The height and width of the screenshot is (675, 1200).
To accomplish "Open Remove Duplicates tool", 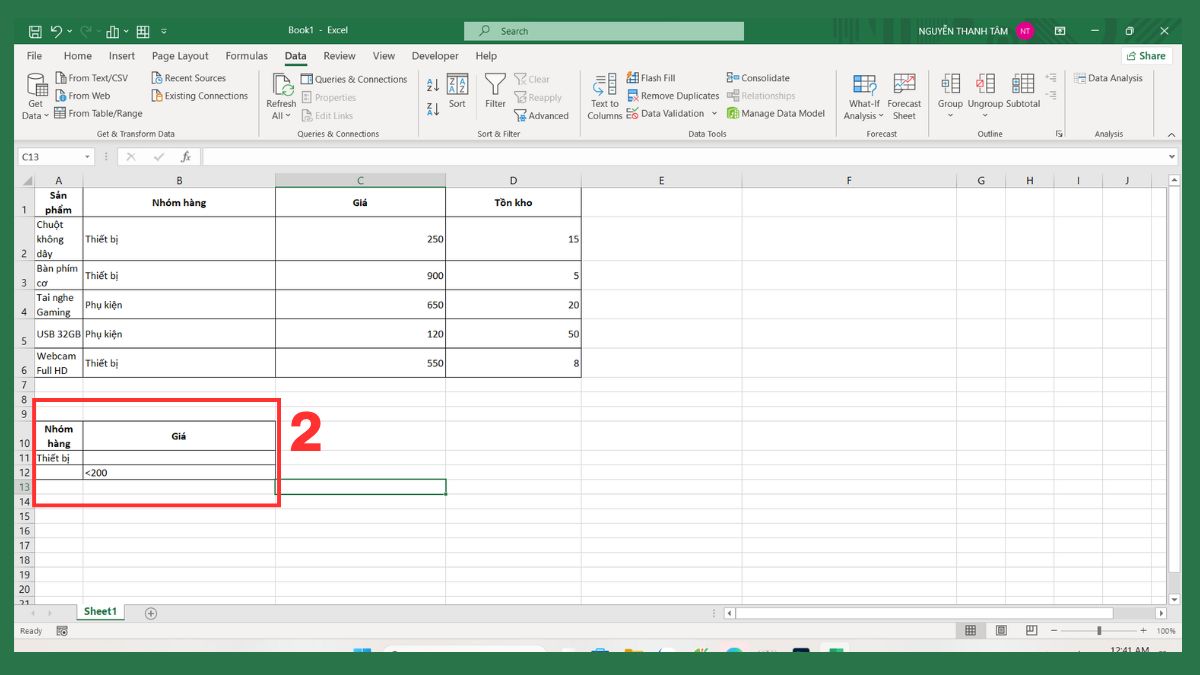I will 673,96.
